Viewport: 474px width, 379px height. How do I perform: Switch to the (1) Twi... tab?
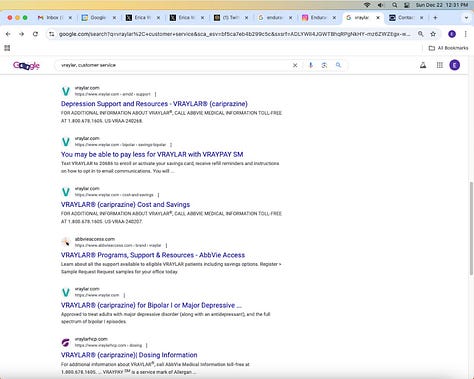pyautogui.click(x=231, y=18)
